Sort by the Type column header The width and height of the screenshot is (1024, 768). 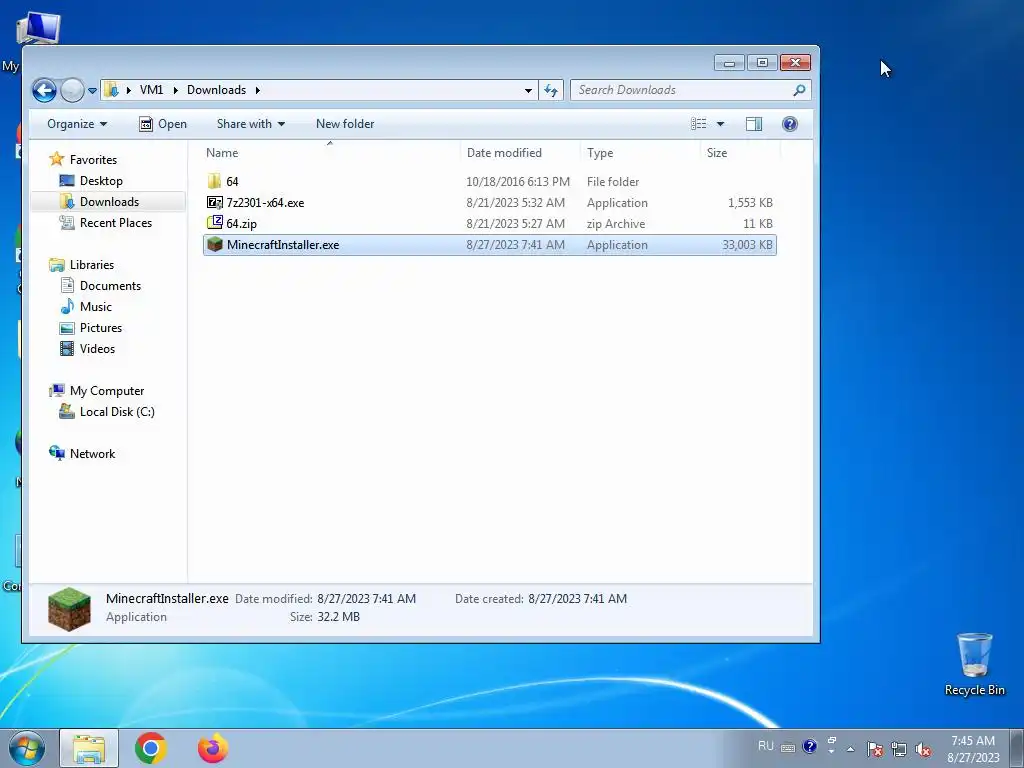[x=600, y=153]
